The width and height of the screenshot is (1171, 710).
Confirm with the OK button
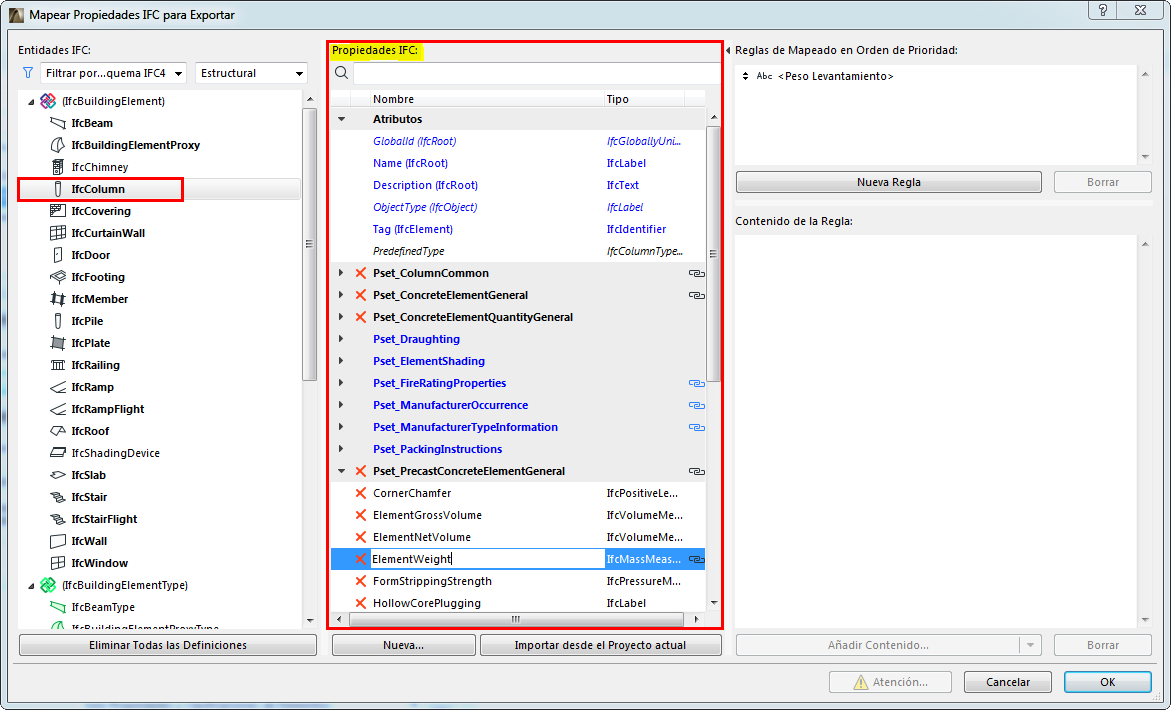click(1108, 682)
